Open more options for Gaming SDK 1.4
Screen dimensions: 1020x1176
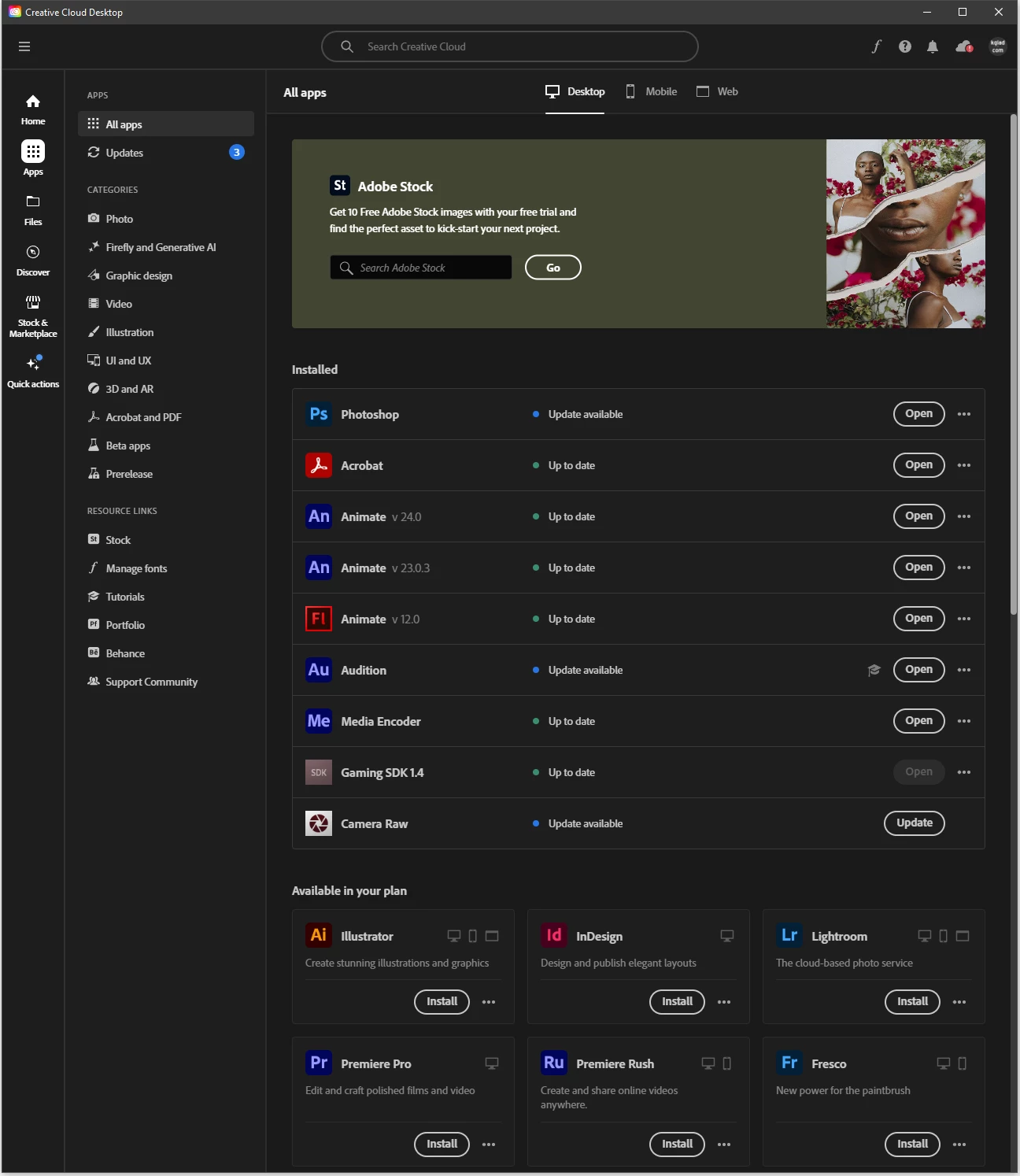pos(964,772)
